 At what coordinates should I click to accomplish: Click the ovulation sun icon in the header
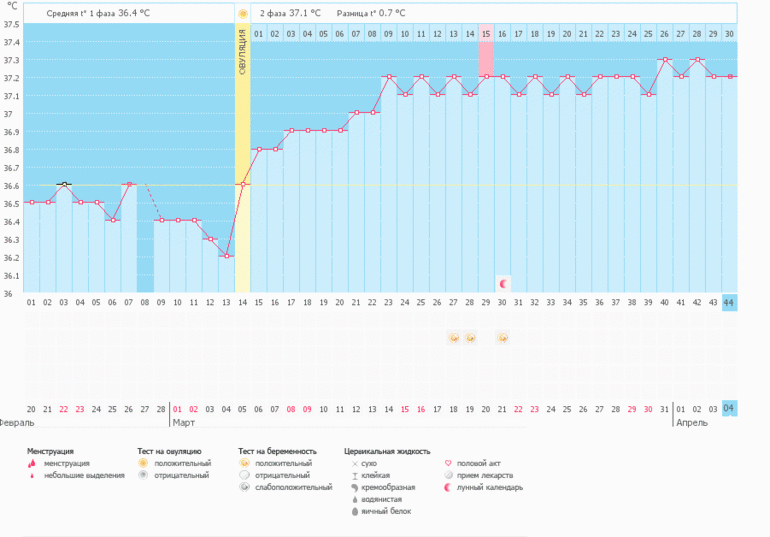[x=243, y=14]
